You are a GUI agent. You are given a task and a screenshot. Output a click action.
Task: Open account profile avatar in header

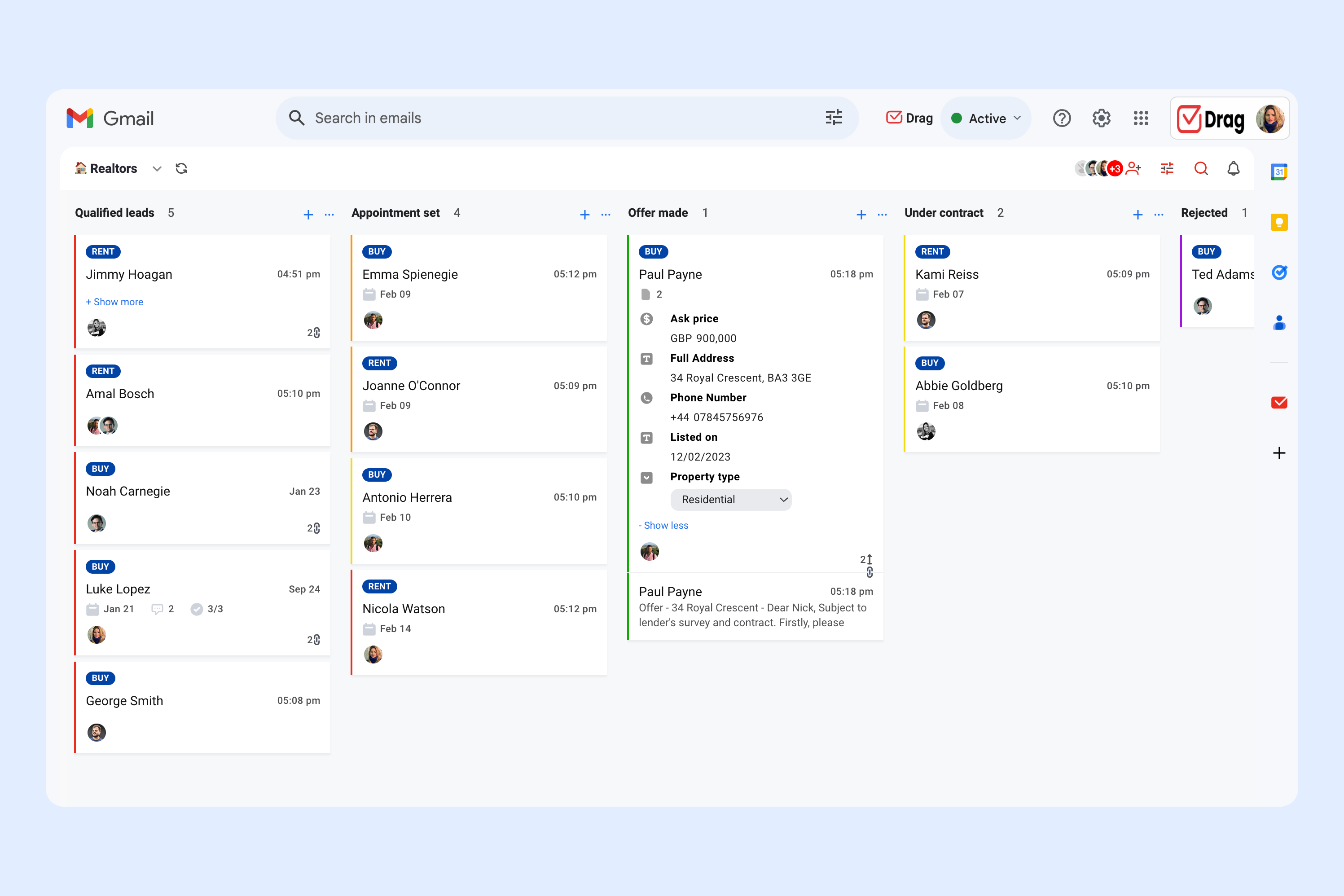click(x=1270, y=119)
